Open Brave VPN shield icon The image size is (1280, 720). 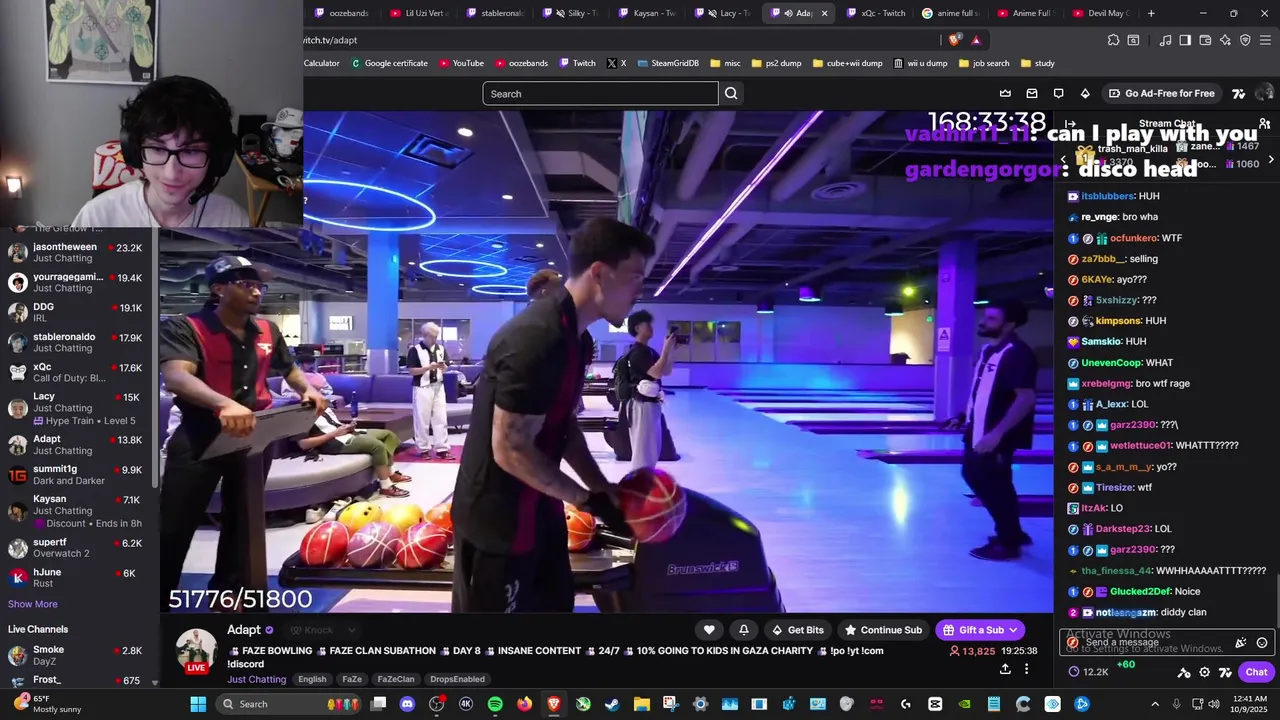[1245, 40]
